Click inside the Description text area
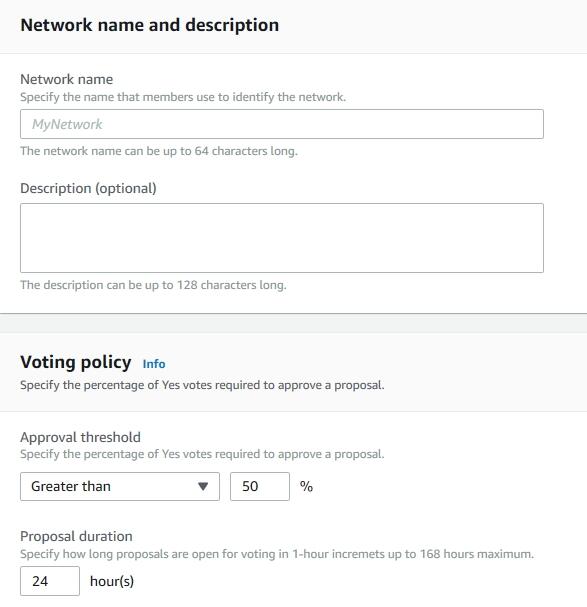Viewport: 587px width, 607px height. [x=282, y=238]
